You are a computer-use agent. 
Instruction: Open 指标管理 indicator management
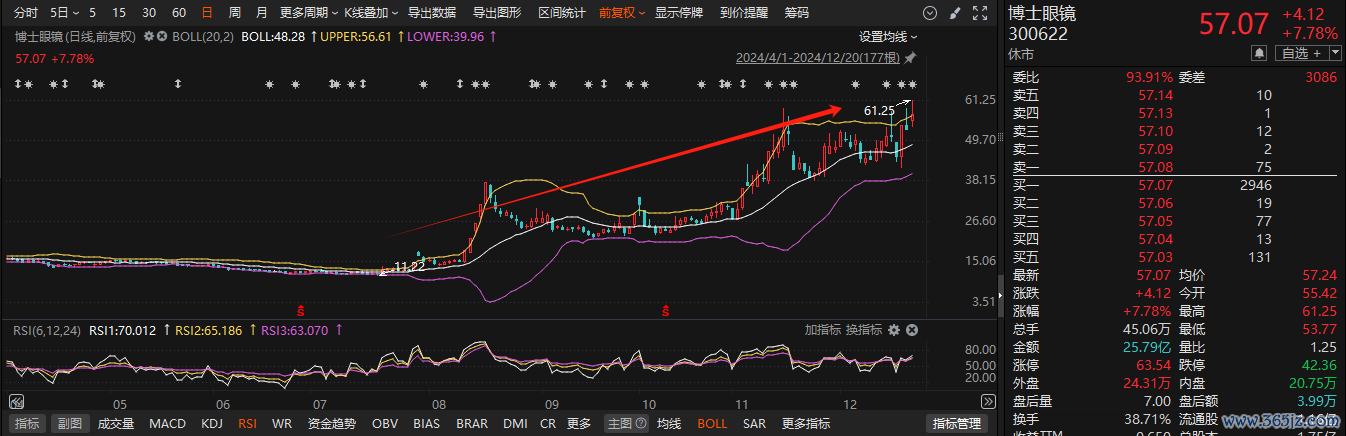pyautogui.click(x=955, y=424)
